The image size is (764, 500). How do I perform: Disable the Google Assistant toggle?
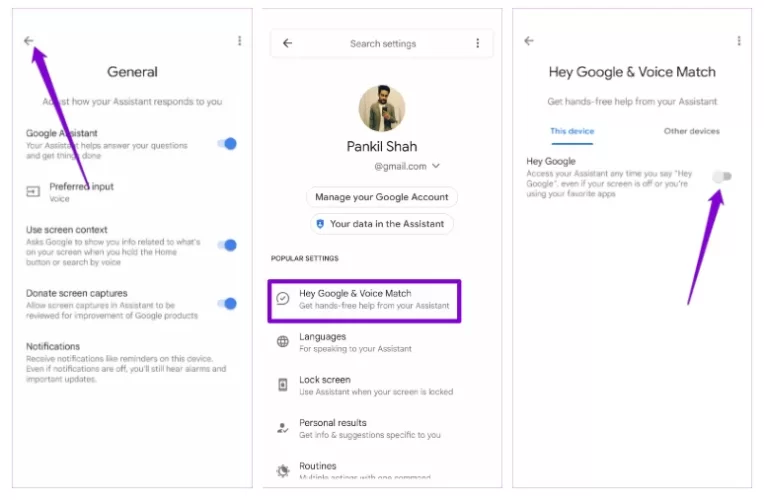click(x=227, y=143)
